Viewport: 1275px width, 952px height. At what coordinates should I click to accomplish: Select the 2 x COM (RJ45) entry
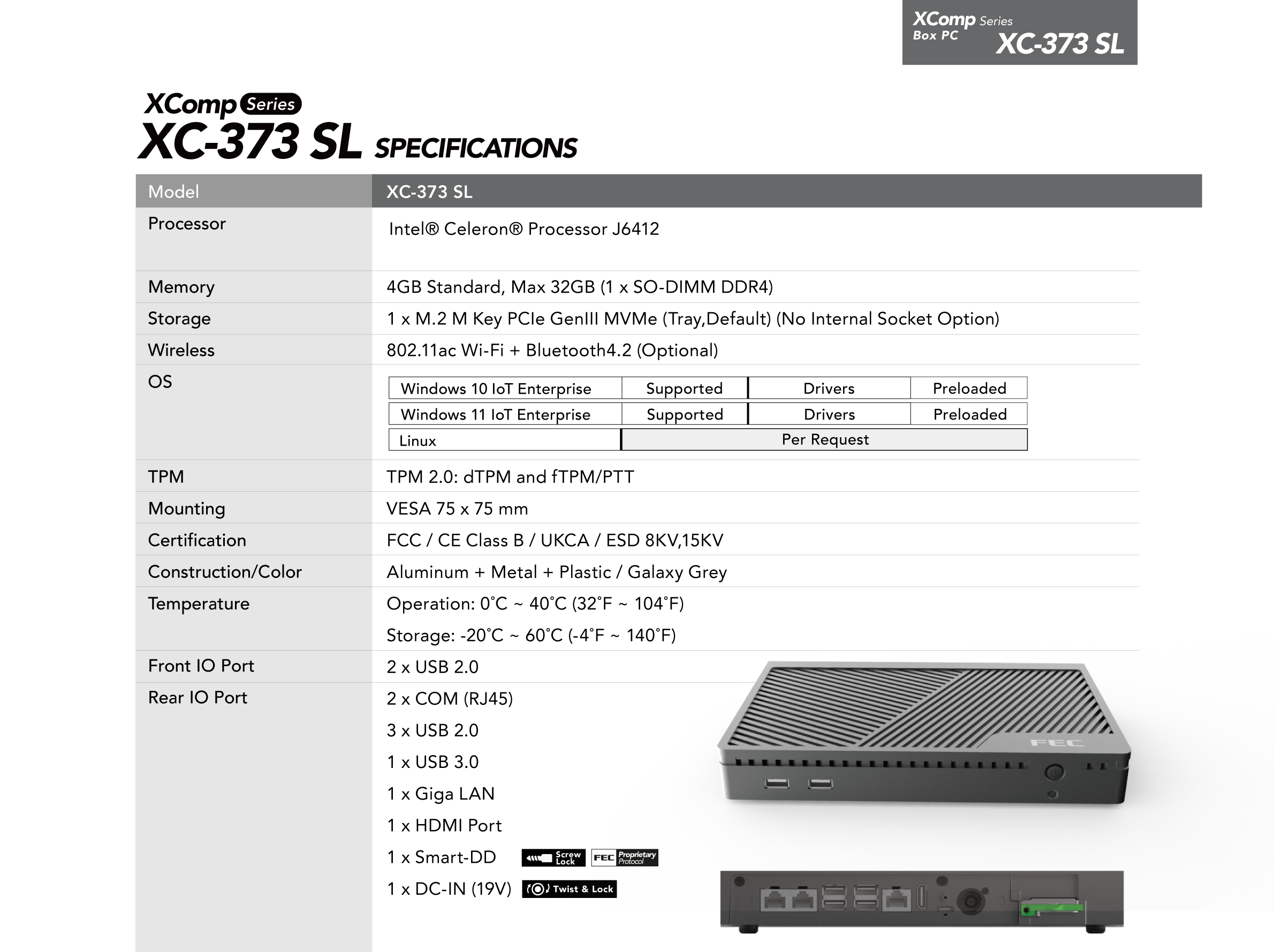point(450,699)
